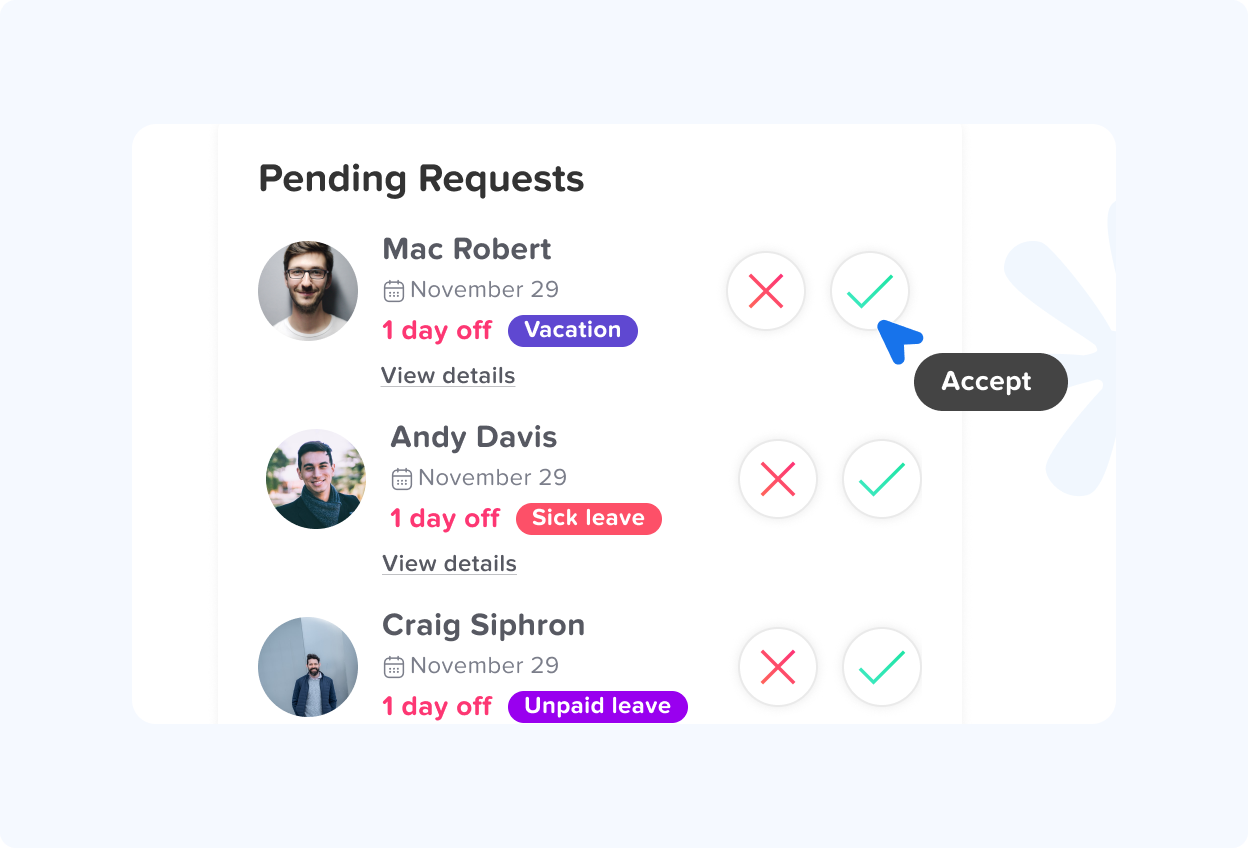Select the Unpaid leave tag
This screenshot has width=1248, height=848.
click(598, 706)
